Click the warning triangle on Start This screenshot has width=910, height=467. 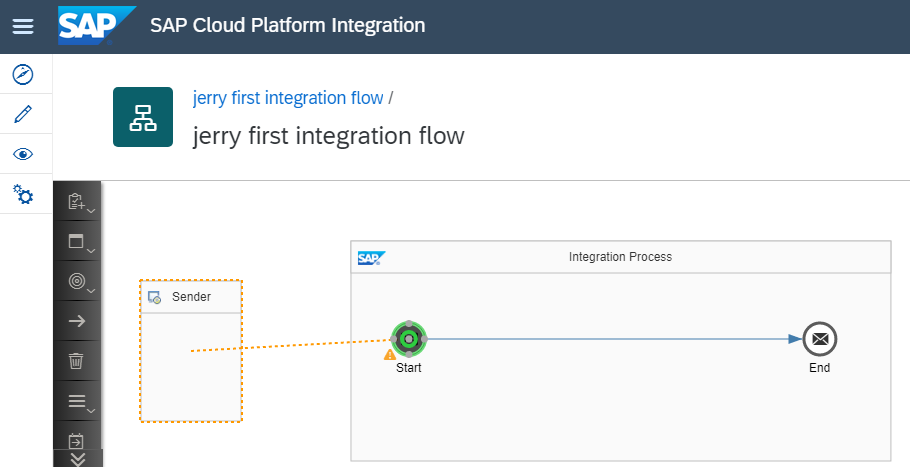[x=390, y=354]
